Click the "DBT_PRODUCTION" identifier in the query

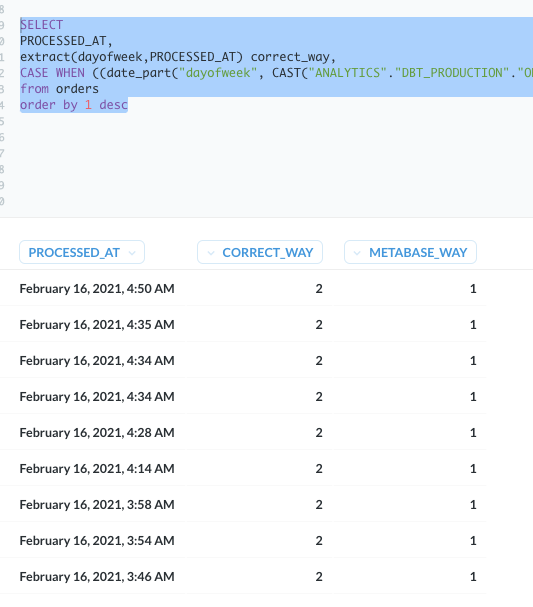452,73
